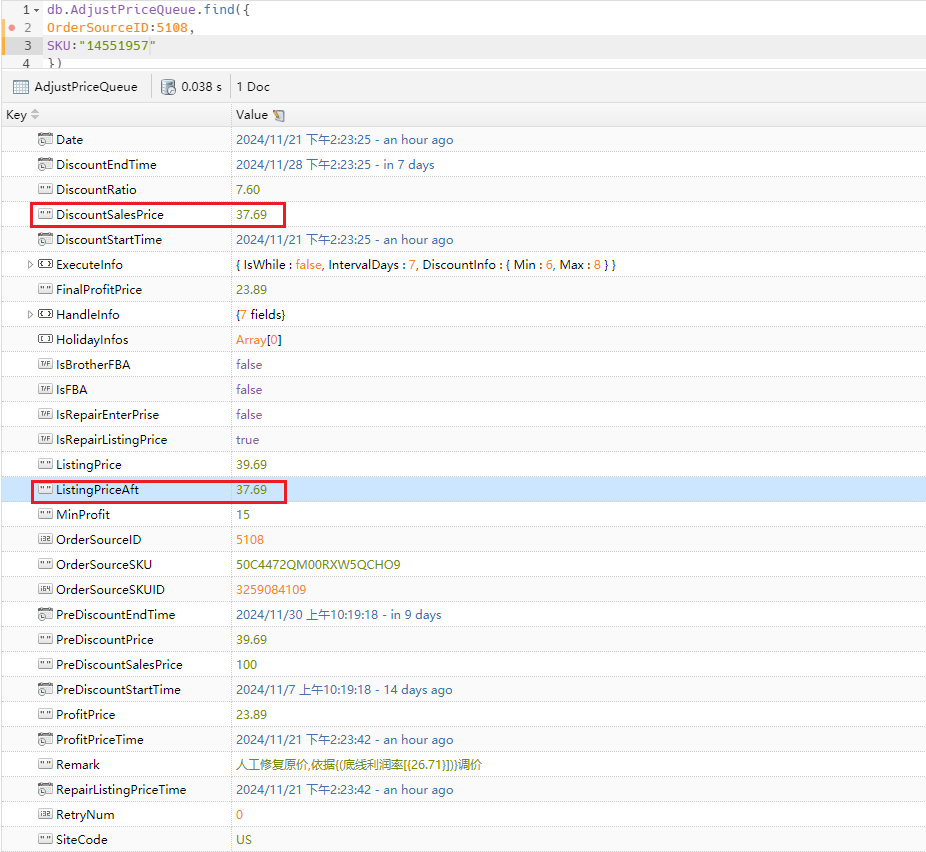Image resolution: width=926 pixels, height=852 pixels.
Task: Click the boolean T/F icon beside IsBrotherFBA
Action: point(45,364)
